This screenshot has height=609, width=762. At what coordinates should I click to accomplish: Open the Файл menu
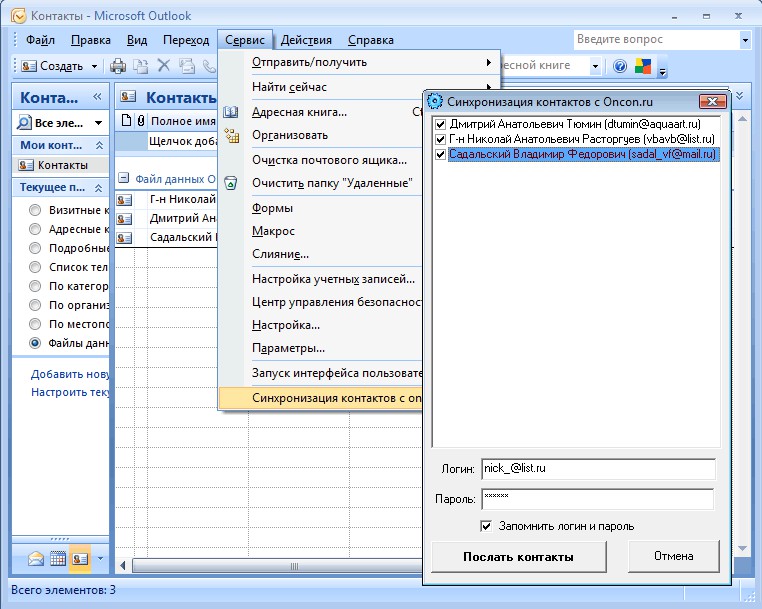(x=40, y=40)
